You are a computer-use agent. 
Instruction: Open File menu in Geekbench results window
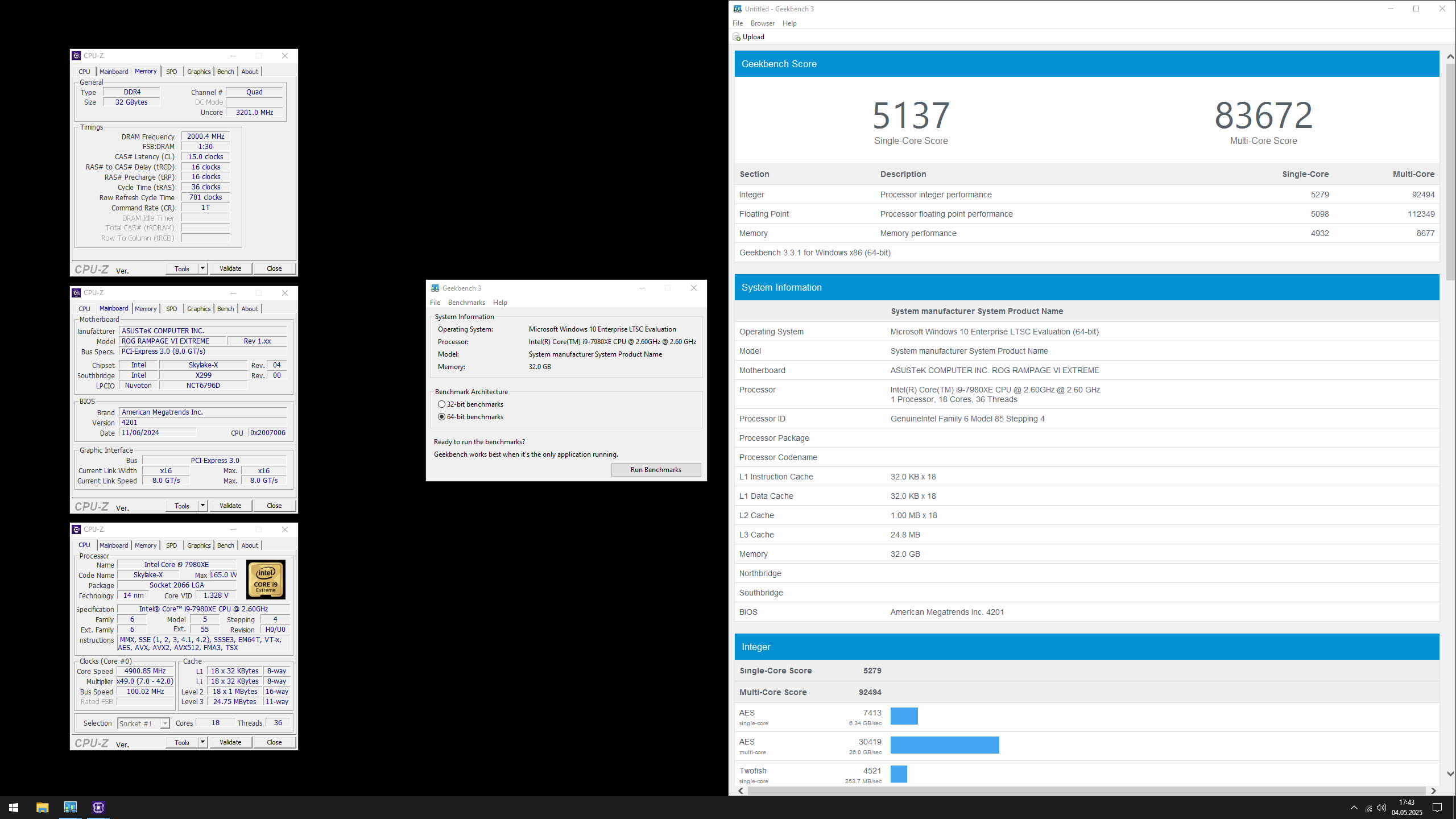pyautogui.click(x=738, y=23)
